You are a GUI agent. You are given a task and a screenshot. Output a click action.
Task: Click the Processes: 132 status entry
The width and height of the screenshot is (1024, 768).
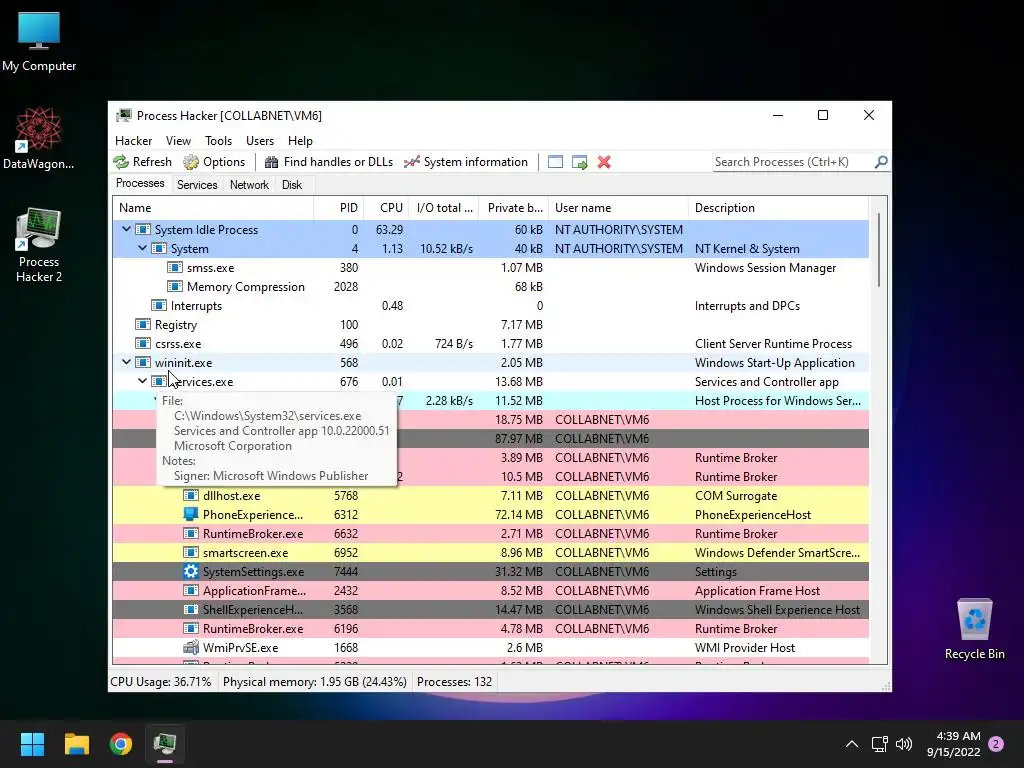455,682
